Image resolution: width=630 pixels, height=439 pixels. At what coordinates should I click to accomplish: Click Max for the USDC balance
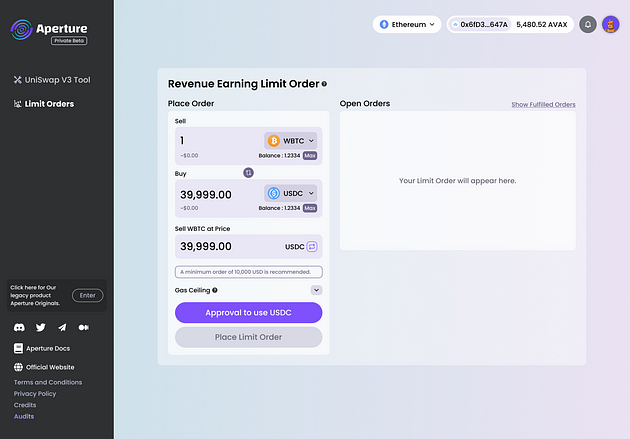(310, 208)
